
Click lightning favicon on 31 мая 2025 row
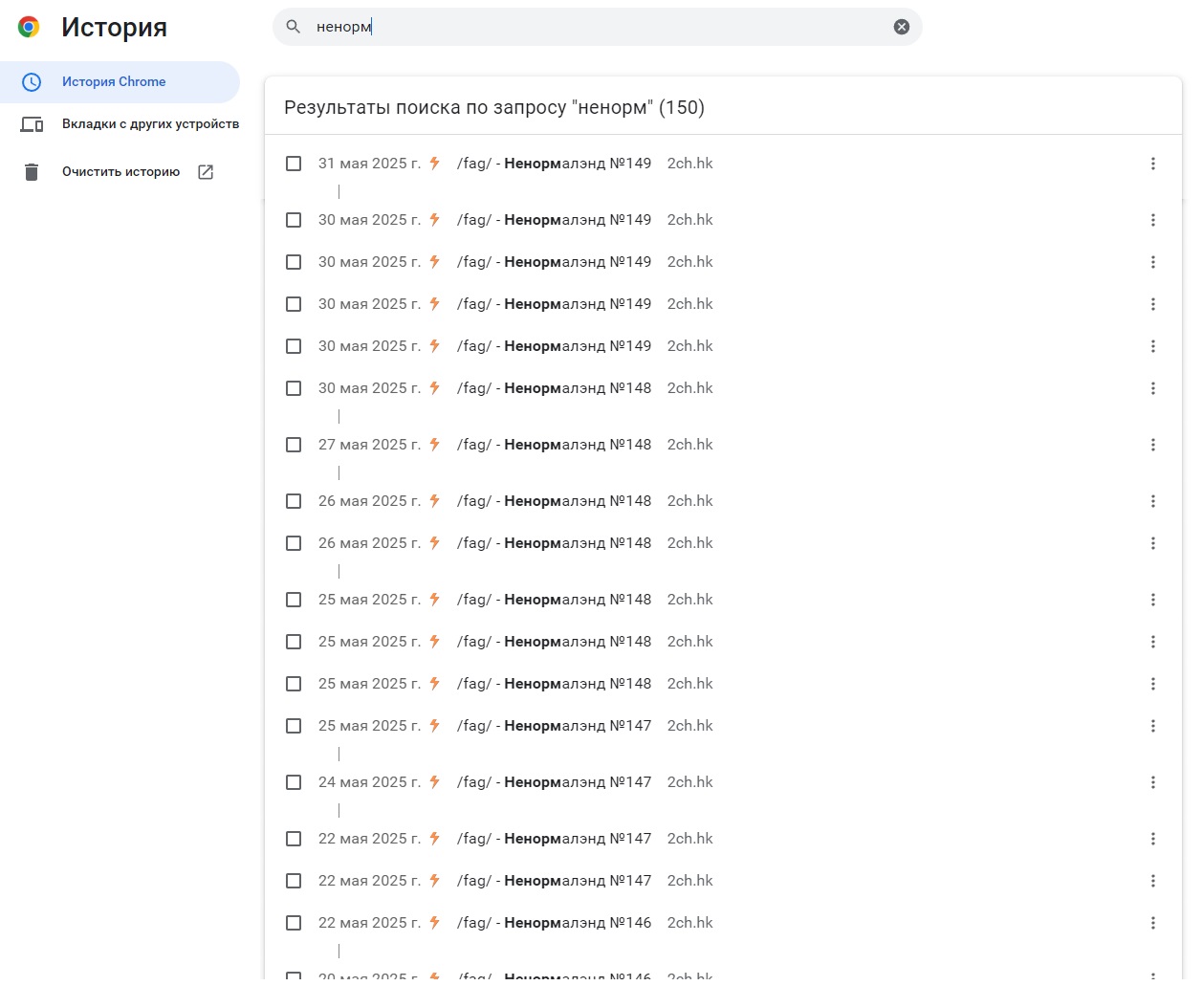click(434, 164)
